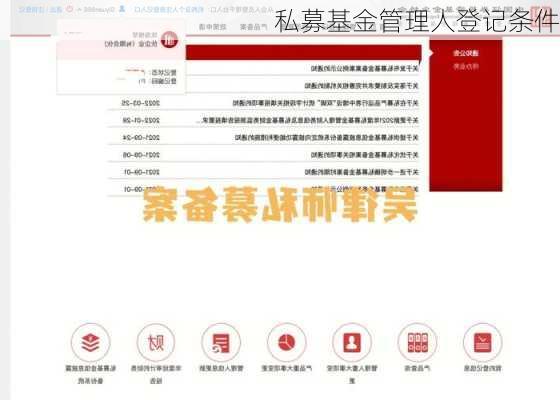Click the small round icon beside the username
The width and height of the screenshot is (560, 400).
click(70, 9)
